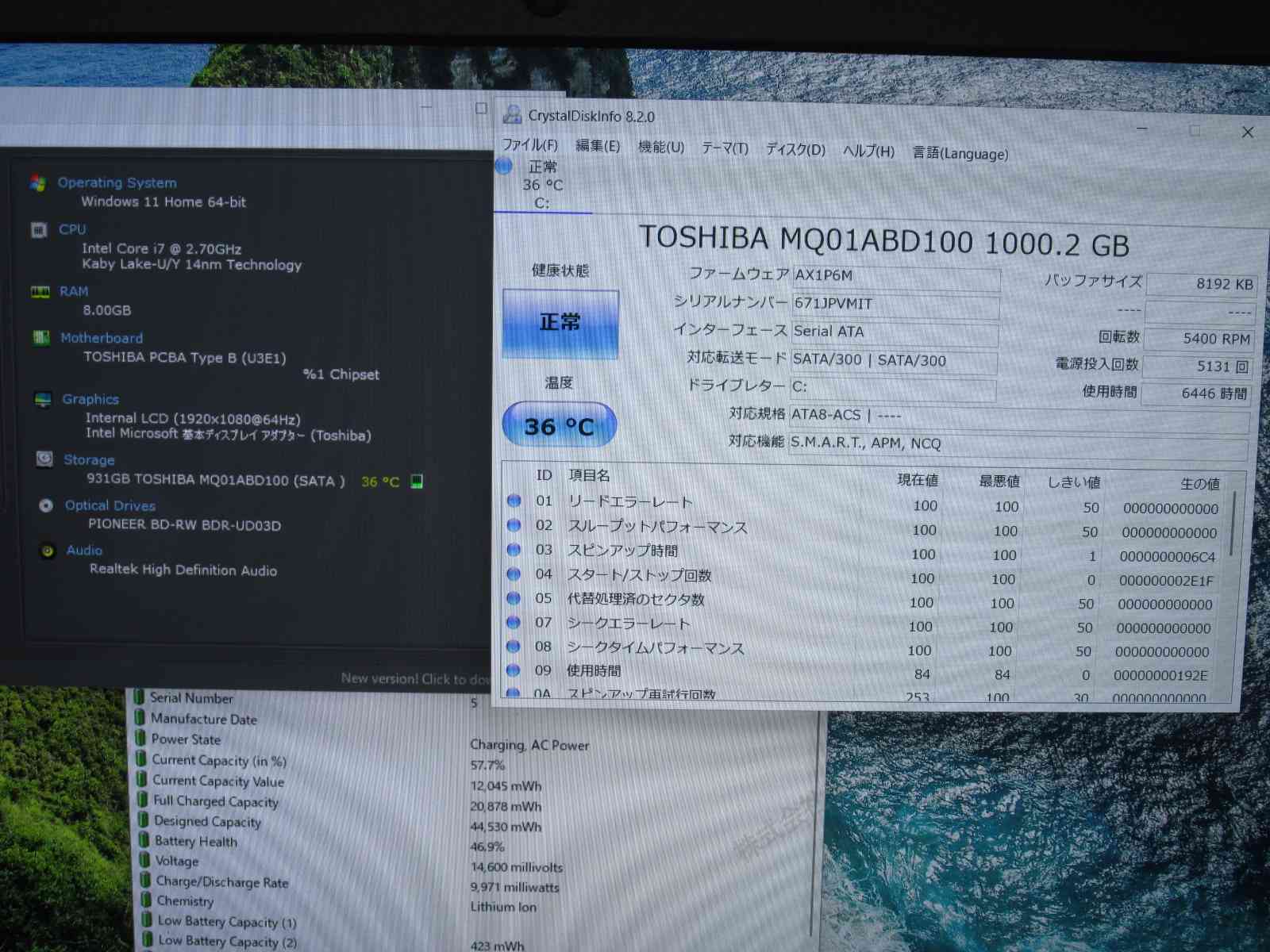Click the 36 °C temperature button
1270x952 pixels.
pos(559,426)
